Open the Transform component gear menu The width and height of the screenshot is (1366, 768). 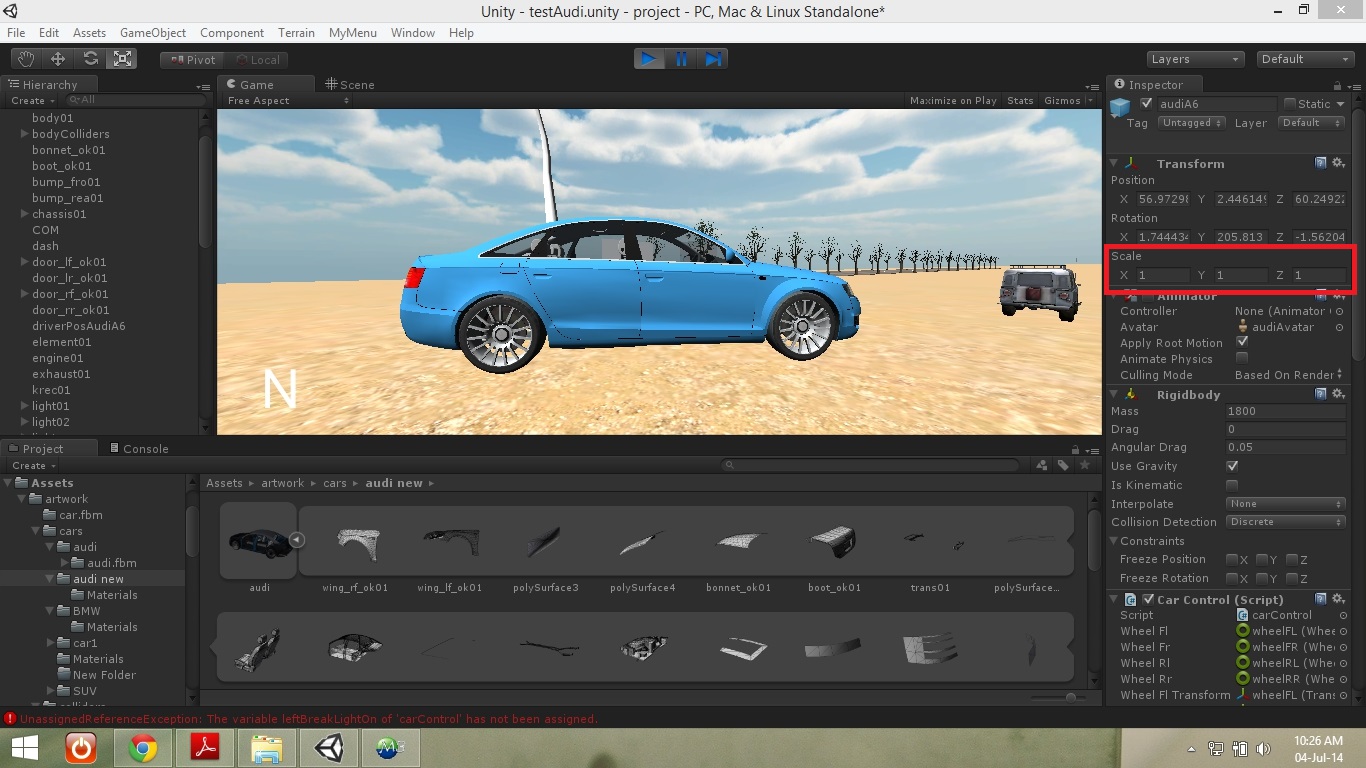1338,163
